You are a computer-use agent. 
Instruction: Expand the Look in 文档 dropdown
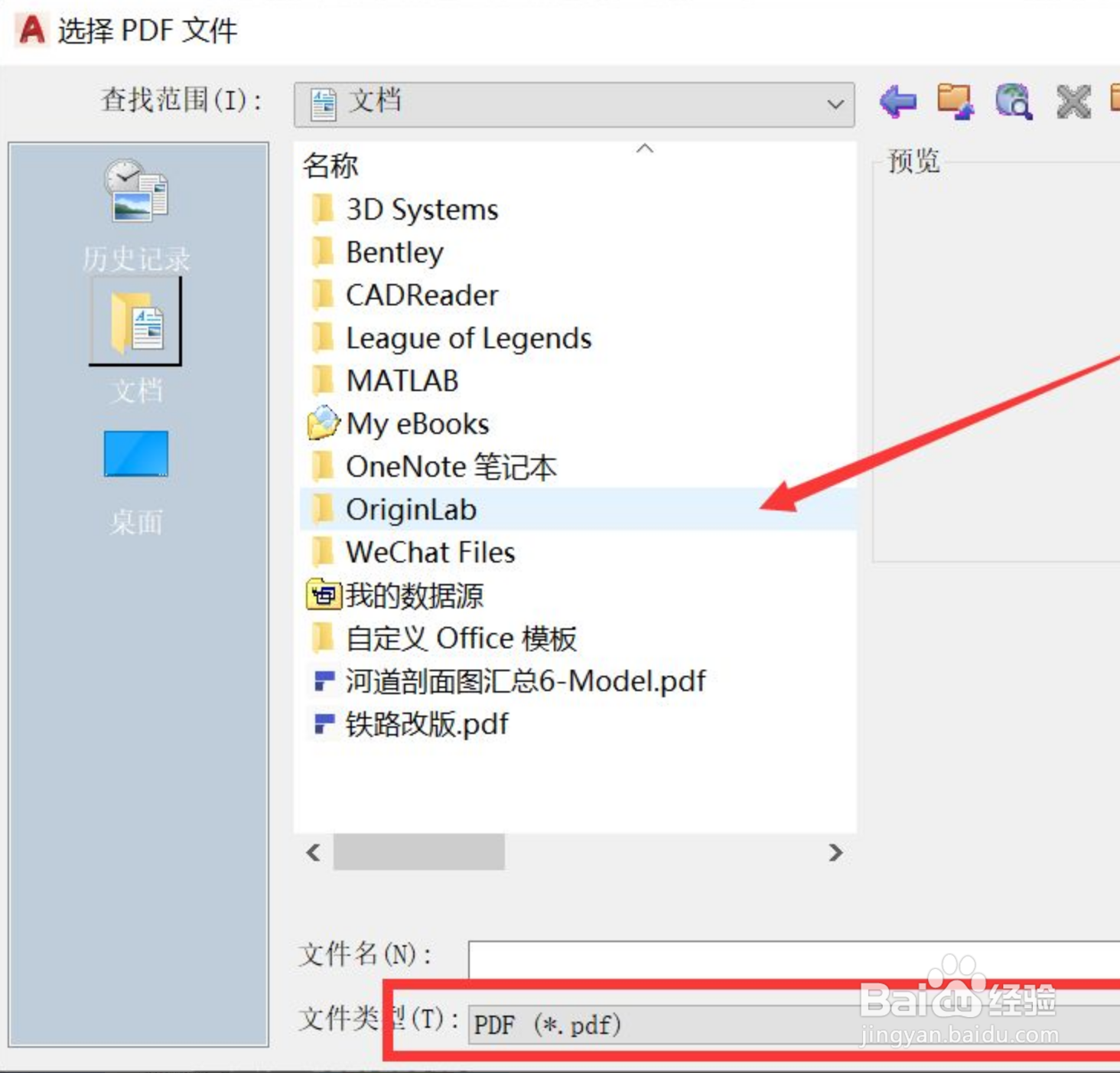tap(574, 104)
